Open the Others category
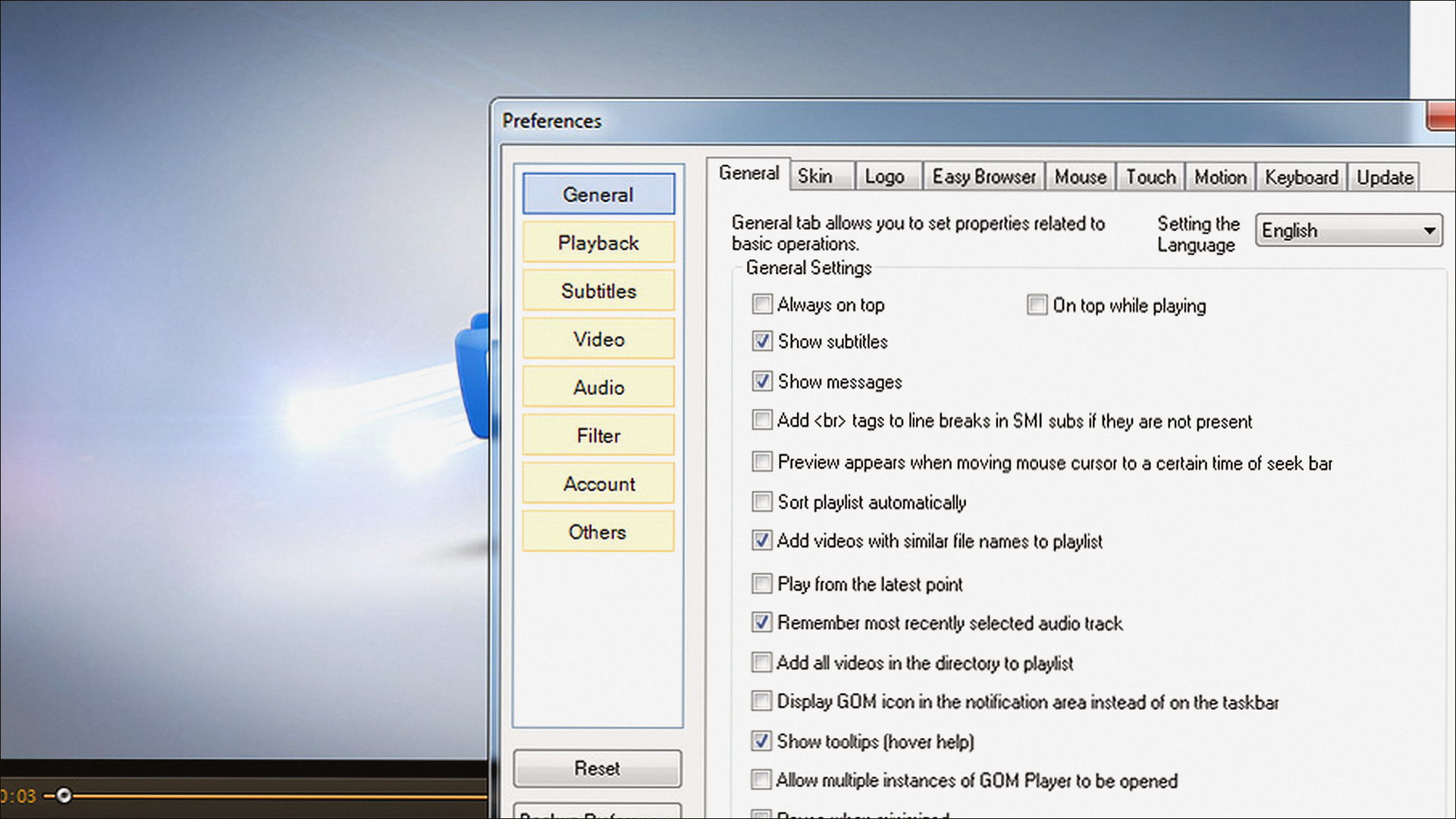The height and width of the screenshot is (819, 1456). [598, 532]
